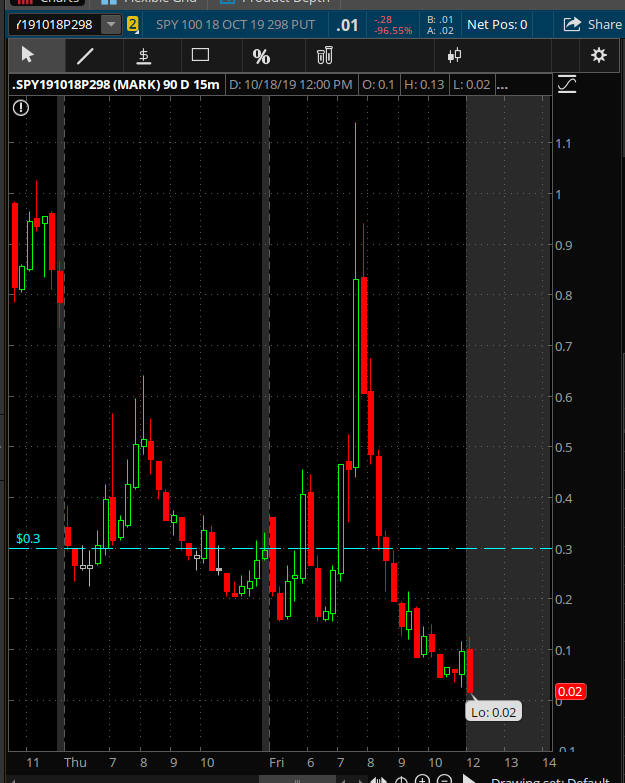This screenshot has width=625, height=783.
Task: Open the symbol dropdown arrow
Action: [111, 24]
